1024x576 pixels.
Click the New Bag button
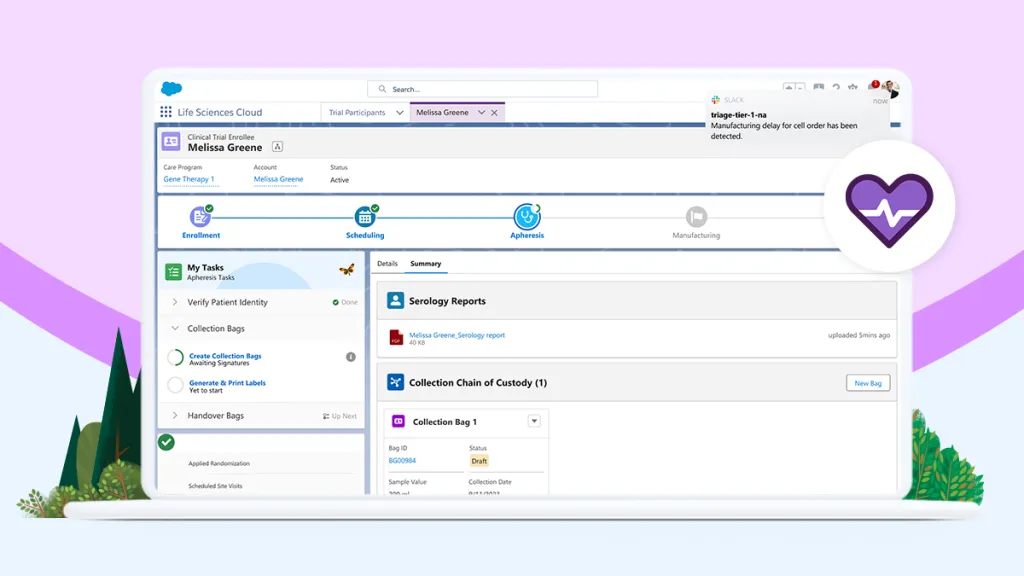[x=868, y=383]
